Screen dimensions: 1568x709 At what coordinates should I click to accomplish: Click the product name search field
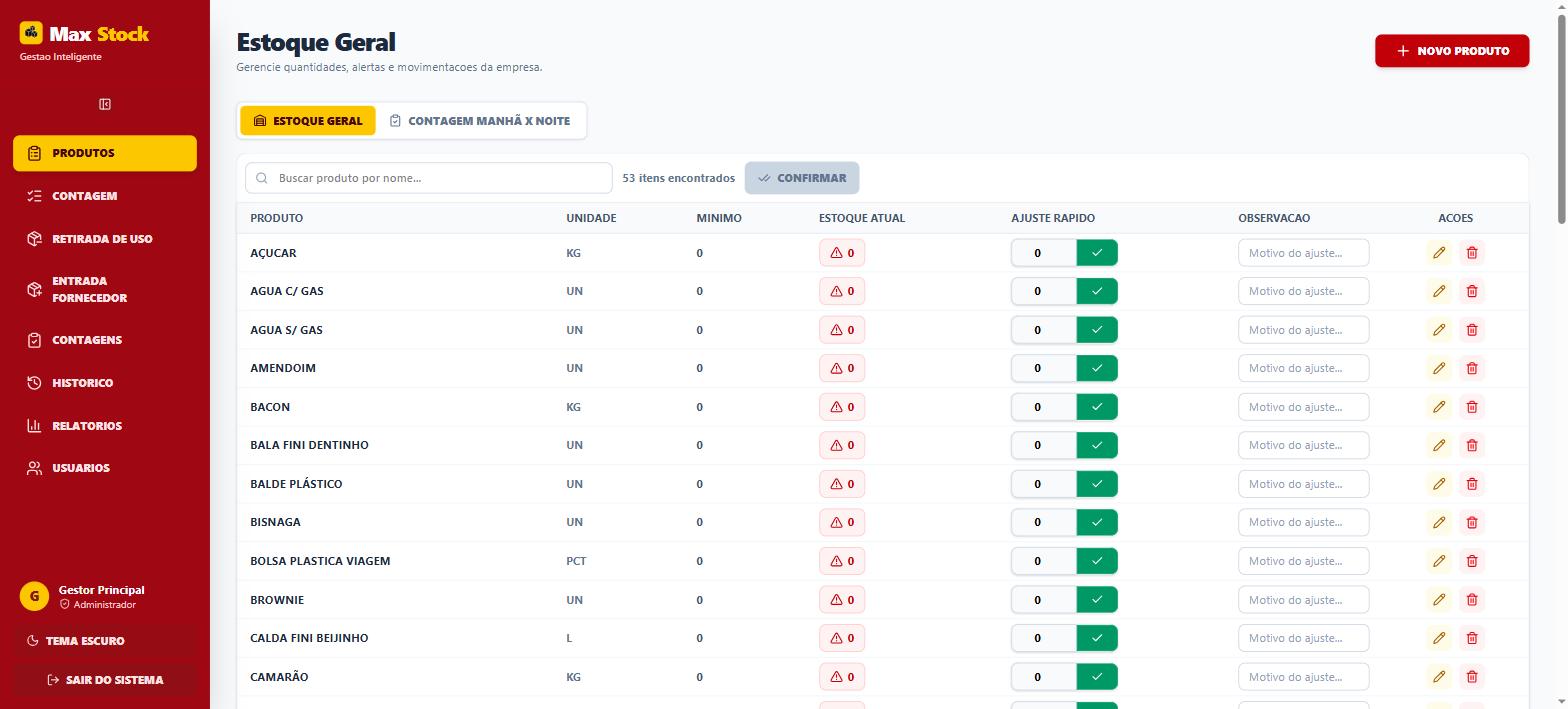pos(429,178)
